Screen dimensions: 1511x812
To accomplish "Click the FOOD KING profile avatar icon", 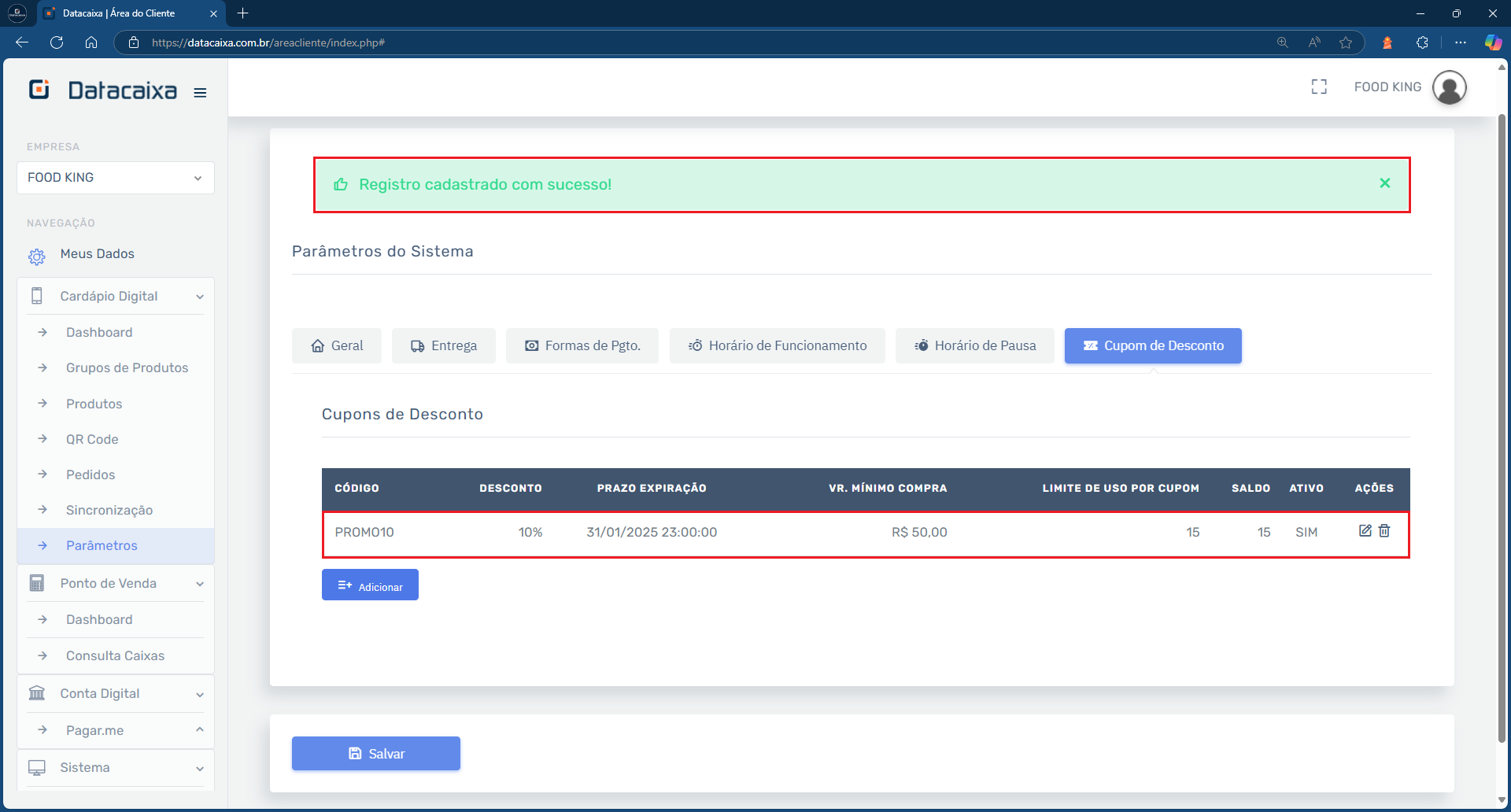I will tap(1450, 87).
